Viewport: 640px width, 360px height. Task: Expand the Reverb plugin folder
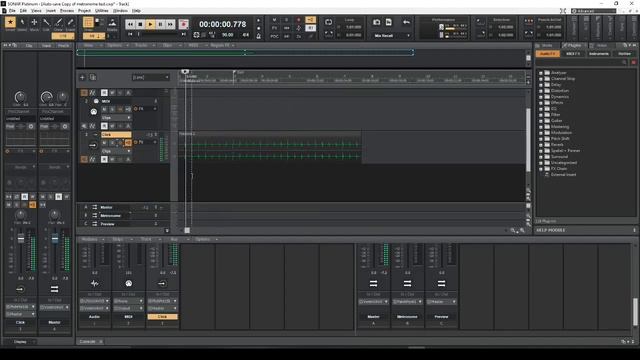[x=541, y=144]
